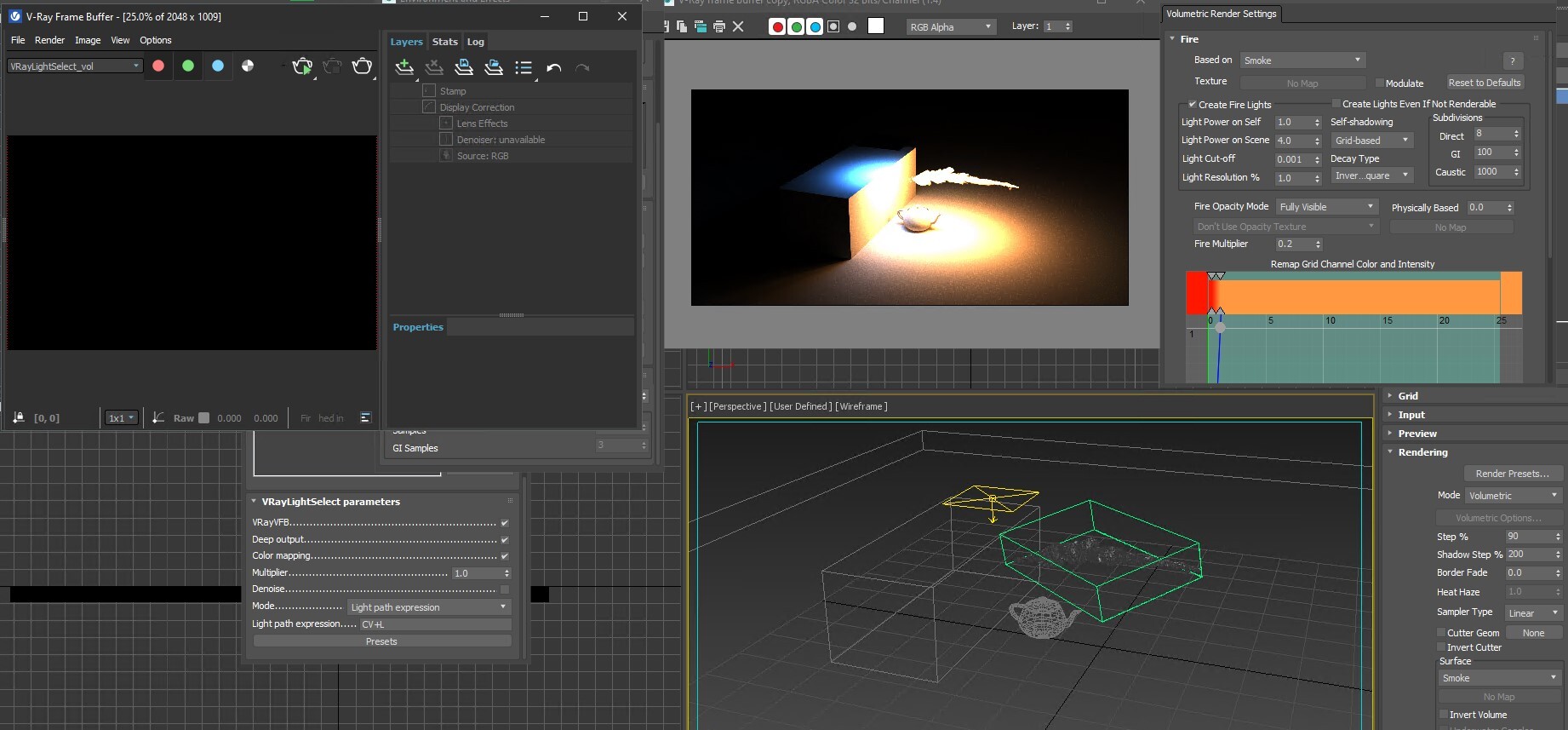Open the light select Mode dropdown
Screen dimensions: 1568x730
point(429,607)
